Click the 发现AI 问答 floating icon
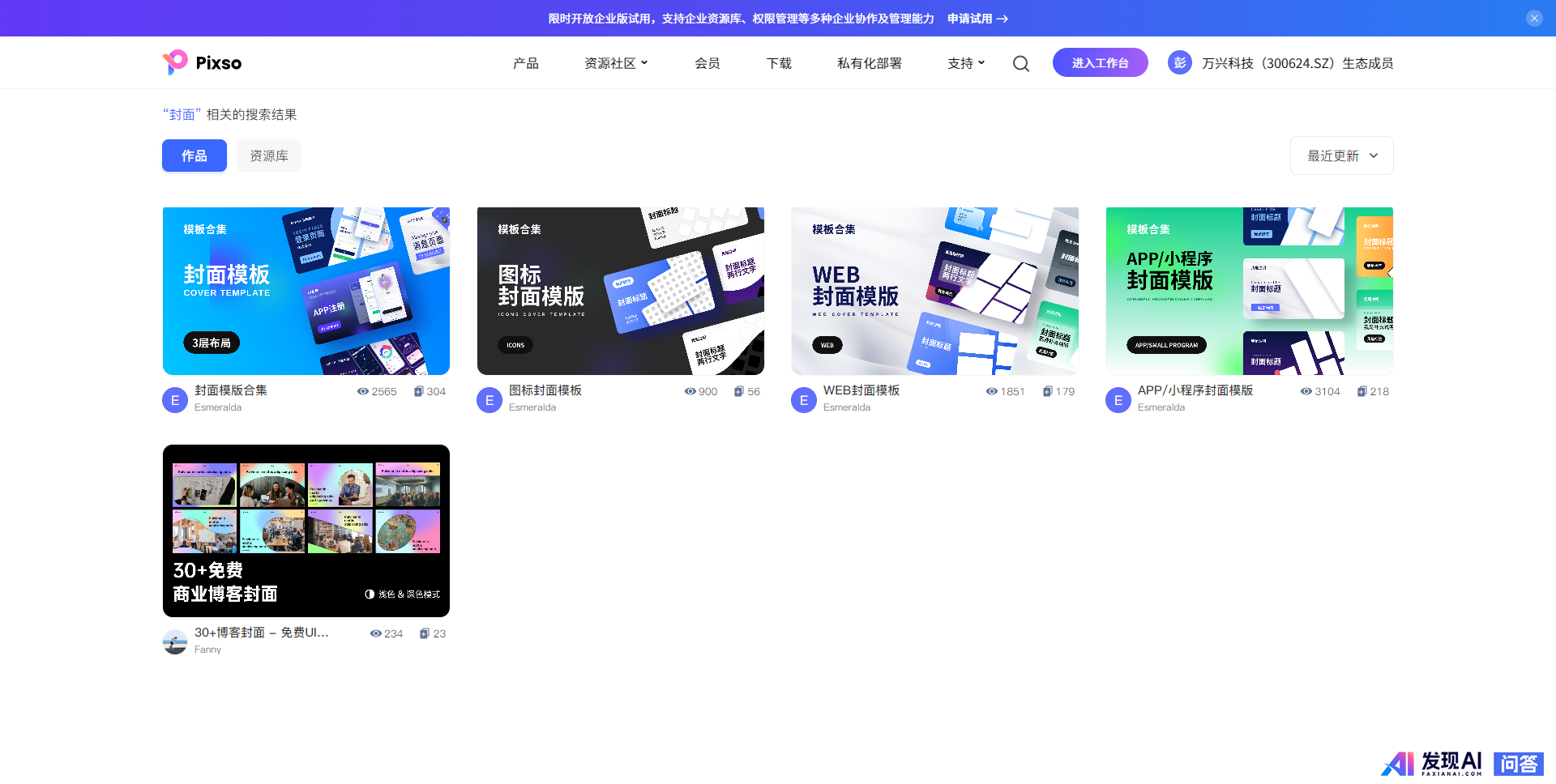This screenshot has width=1556, height=784. 1462,763
